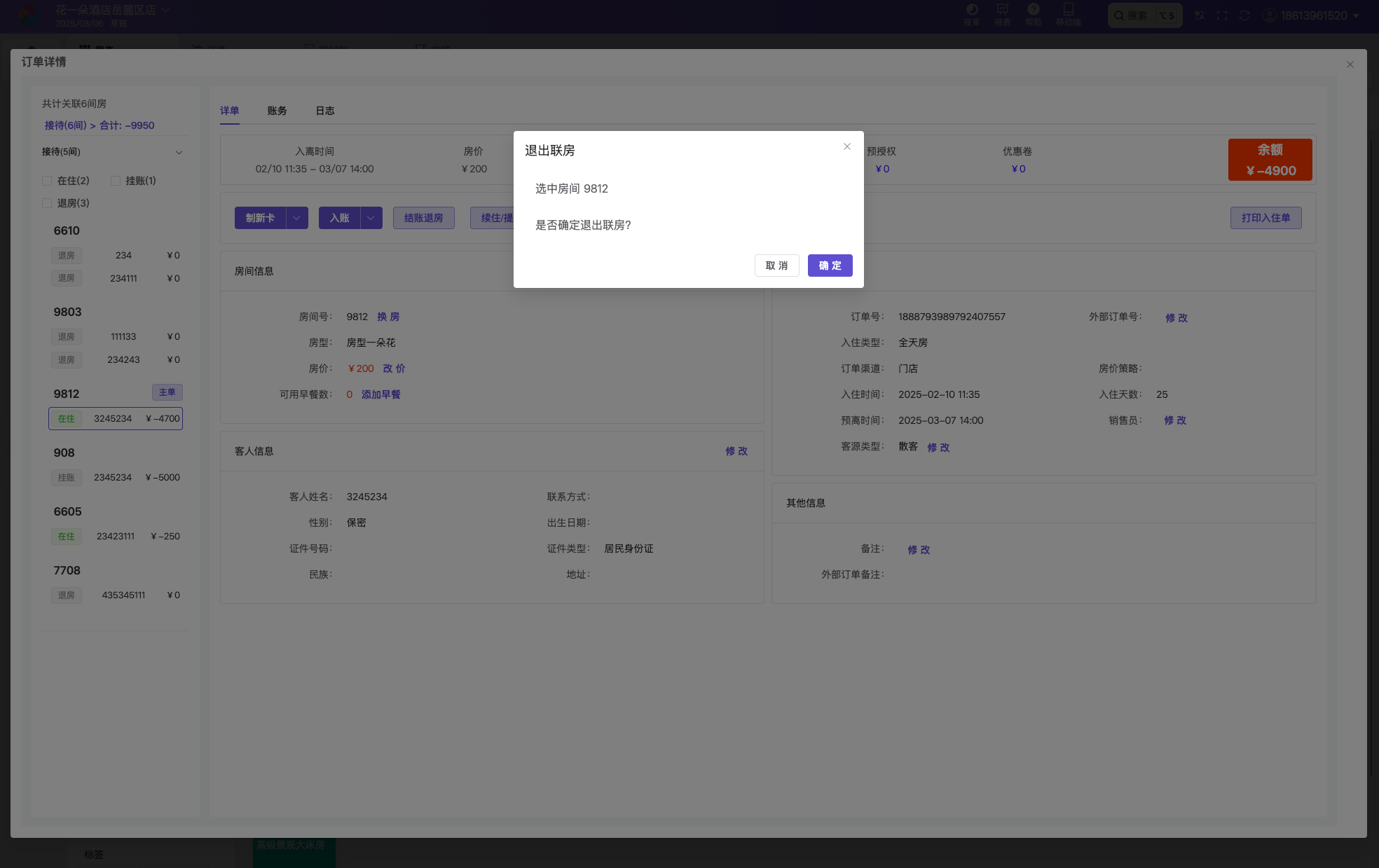Toggle the fullscreen icon in top bar

click(1222, 15)
